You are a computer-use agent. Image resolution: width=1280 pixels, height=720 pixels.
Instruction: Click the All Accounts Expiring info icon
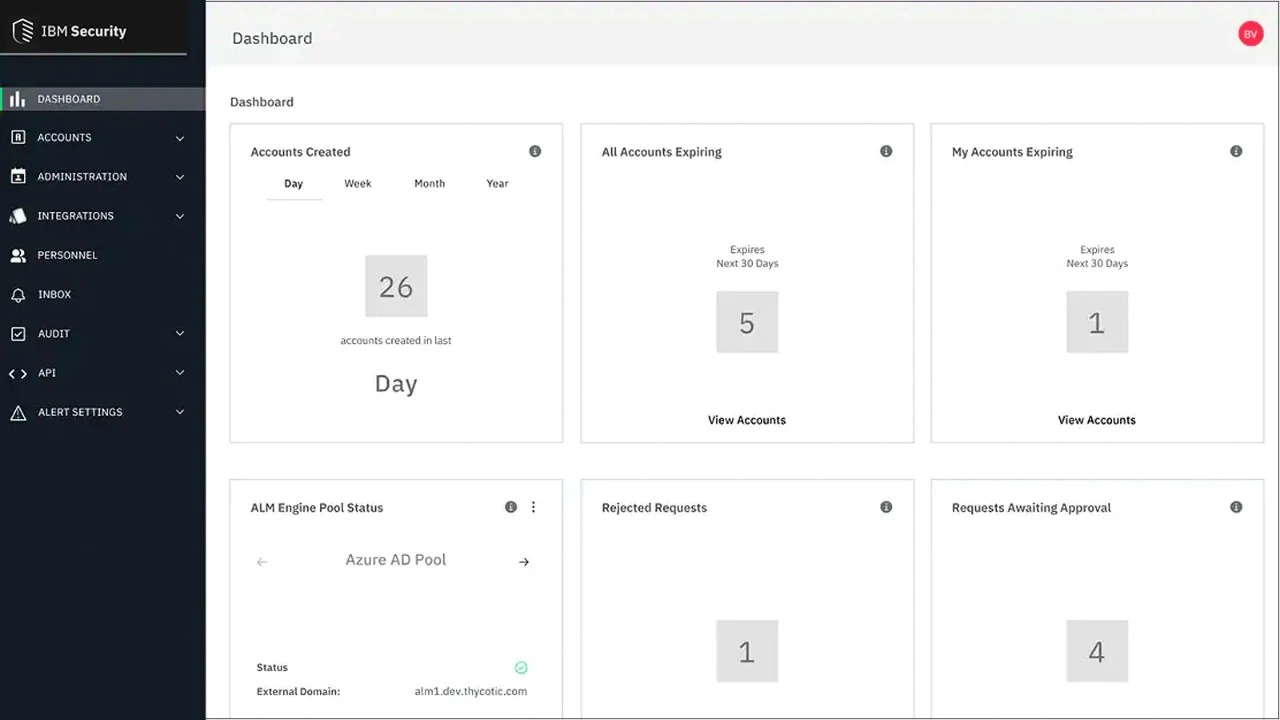pyautogui.click(x=886, y=151)
